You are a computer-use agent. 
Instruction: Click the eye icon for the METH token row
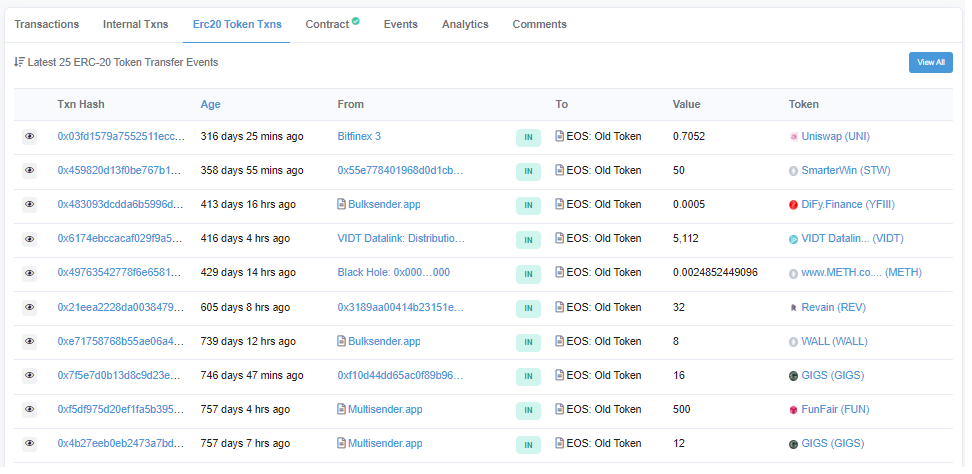click(30, 273)
